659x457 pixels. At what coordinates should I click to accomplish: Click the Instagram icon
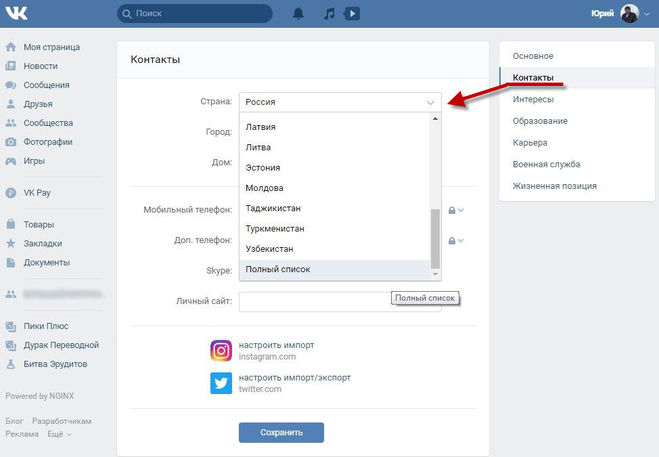tap(221, 350)
